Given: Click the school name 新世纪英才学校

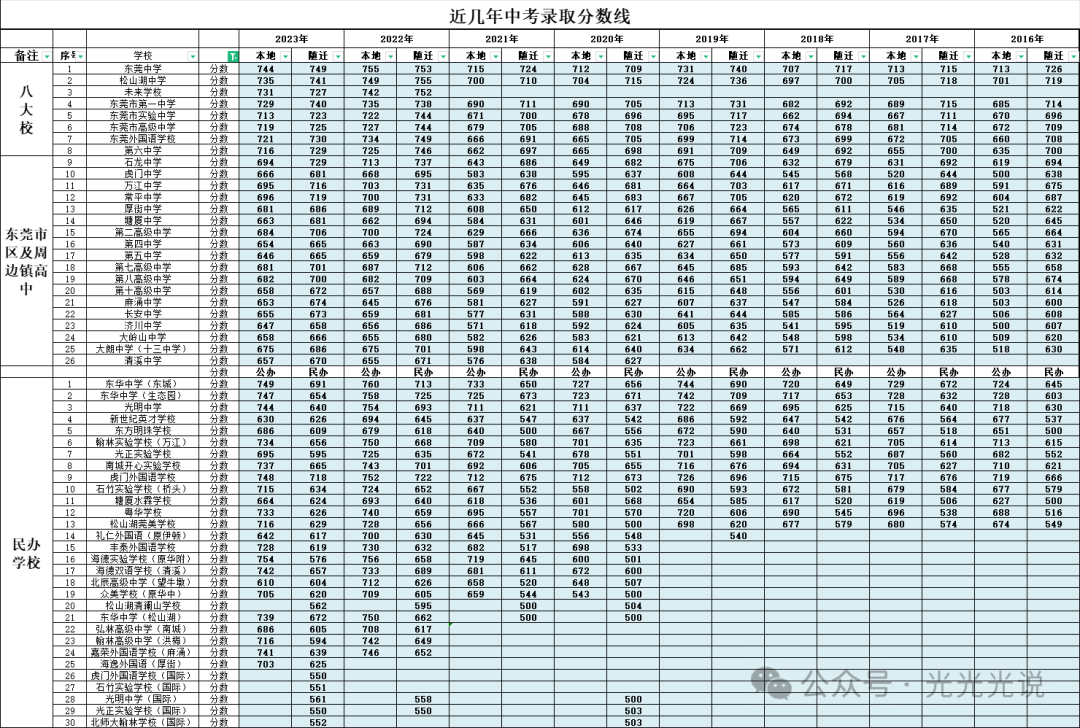Looking at the screenshot, I should 143,419.
